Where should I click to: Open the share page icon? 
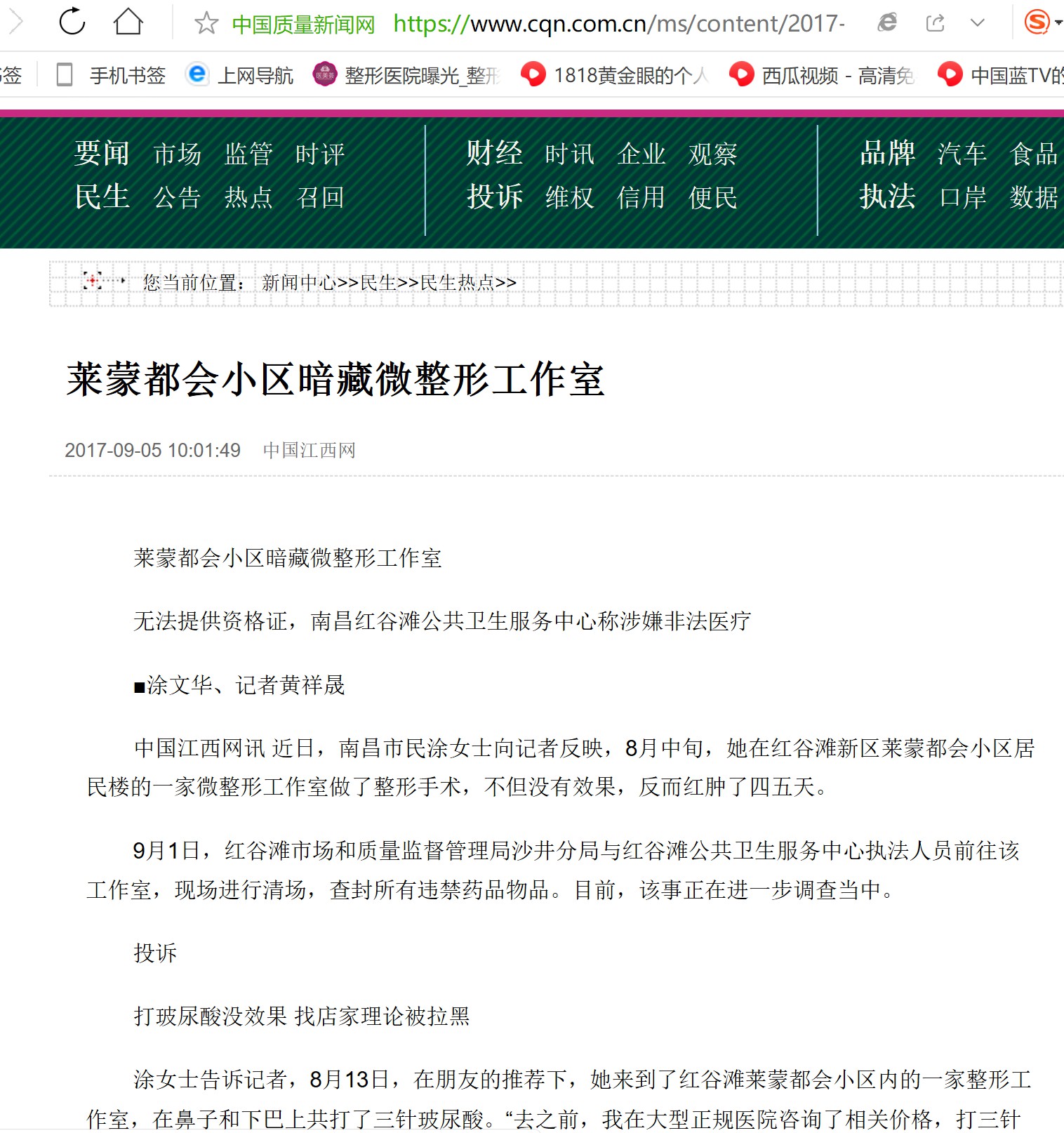coord(935,23)
